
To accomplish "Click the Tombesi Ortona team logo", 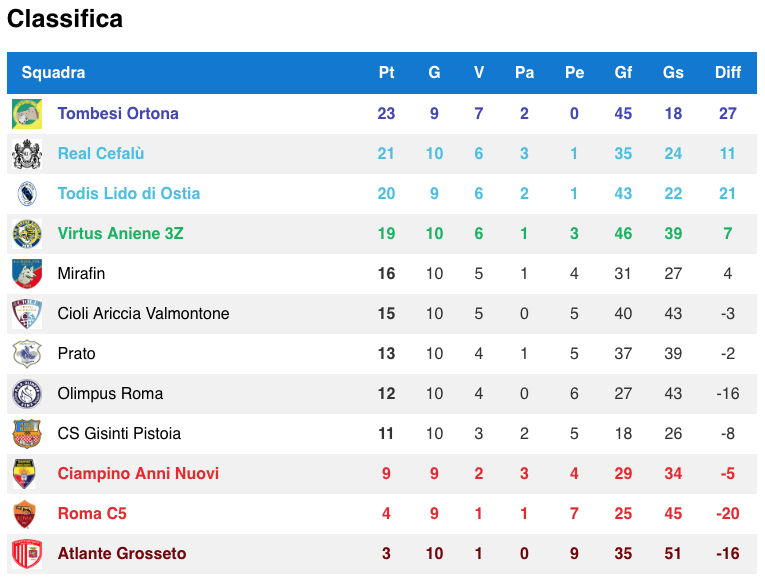I will (x=27, y=114).
